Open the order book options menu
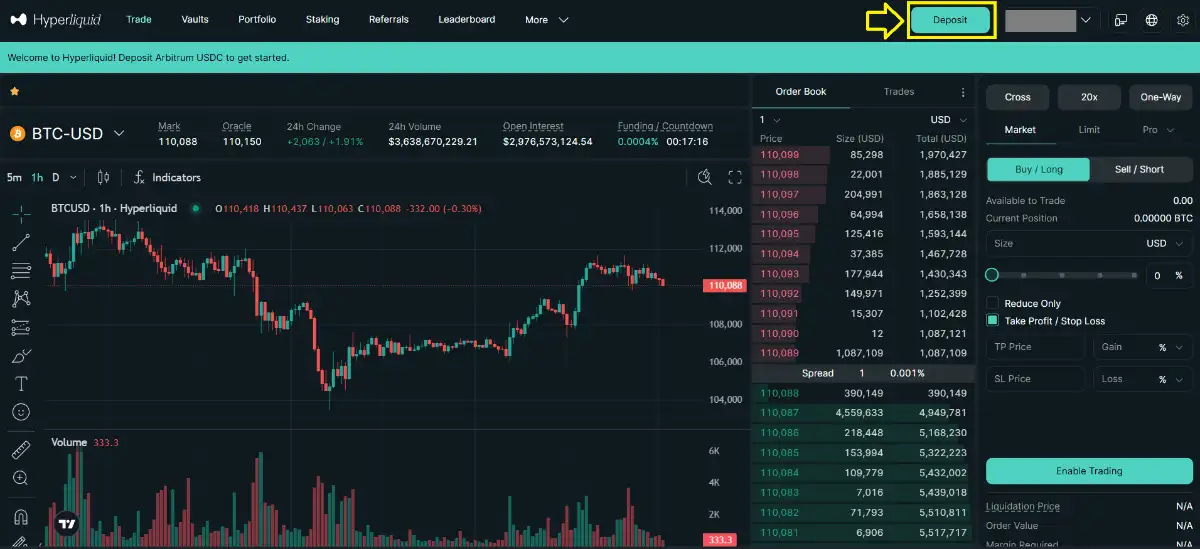This screenshot has width=1200, height=549. (963, 92)
